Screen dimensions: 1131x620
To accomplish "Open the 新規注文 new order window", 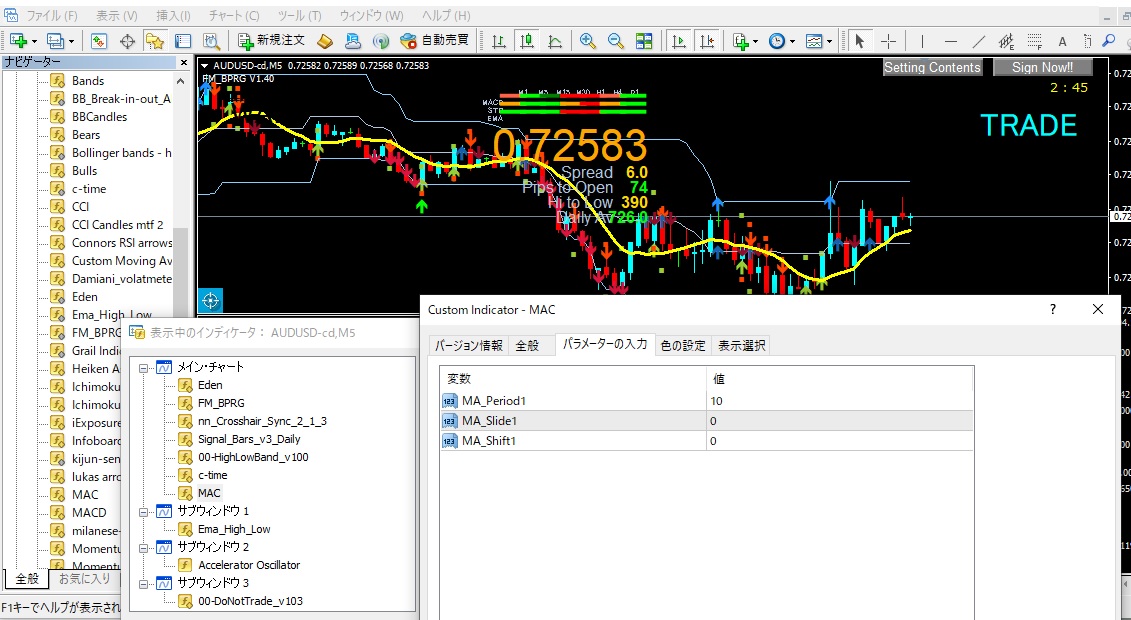I will [x=271, y=41].
